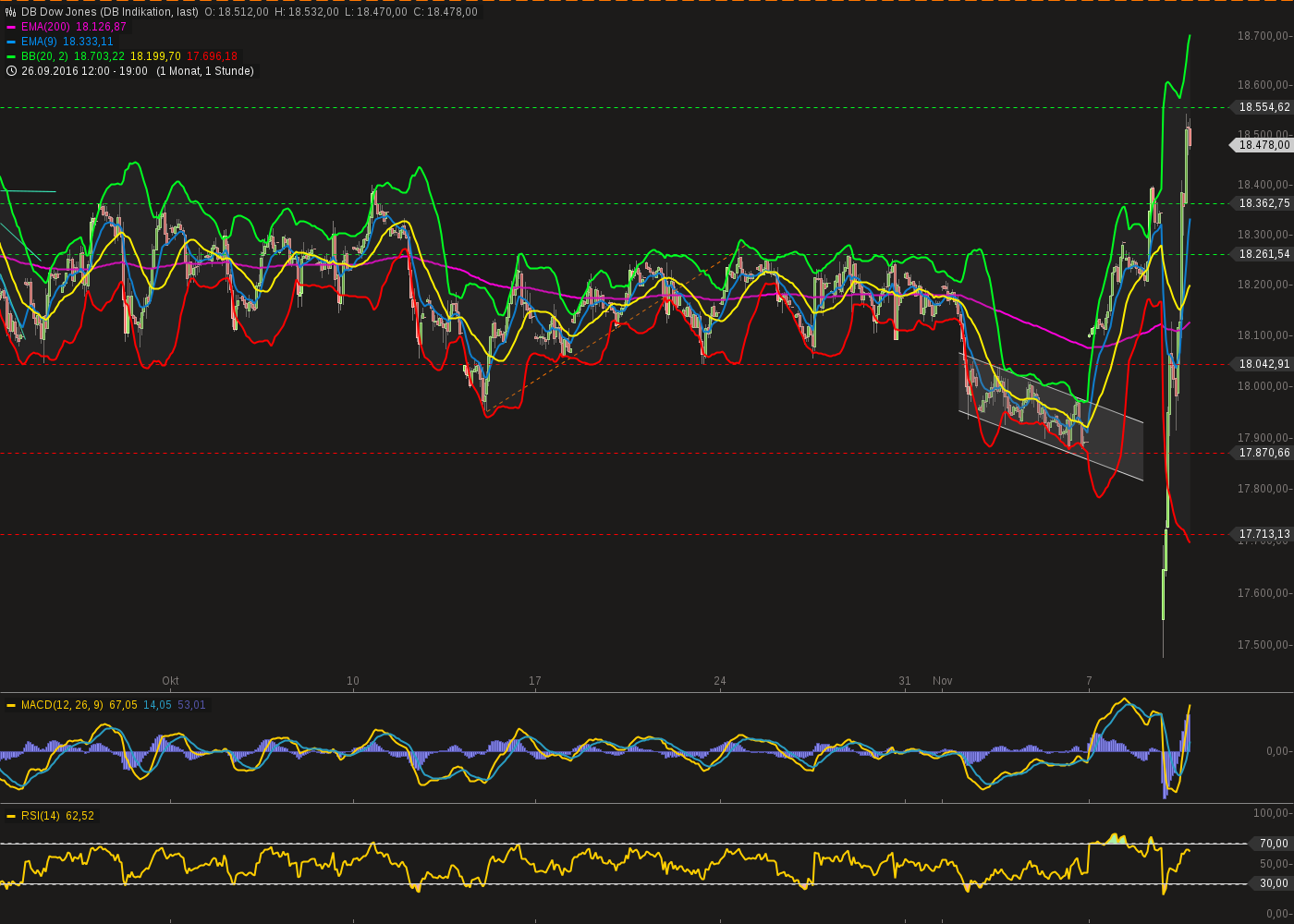Click the clock icon before the date range
Image resolution: width=1294 pixels, height=924 pixels.
click(11, 71)
